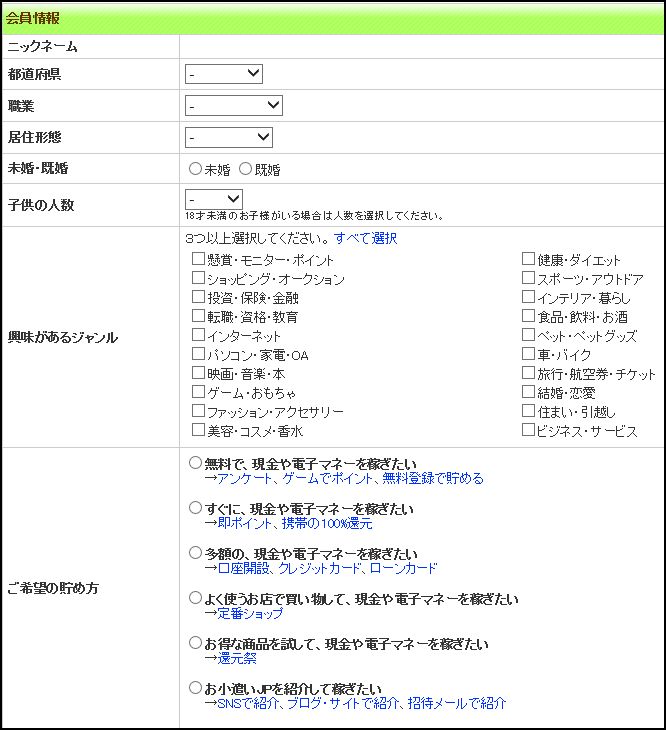Open the 子供の人数 dropdown
The image size is (666, 730).
coord(214,199)
